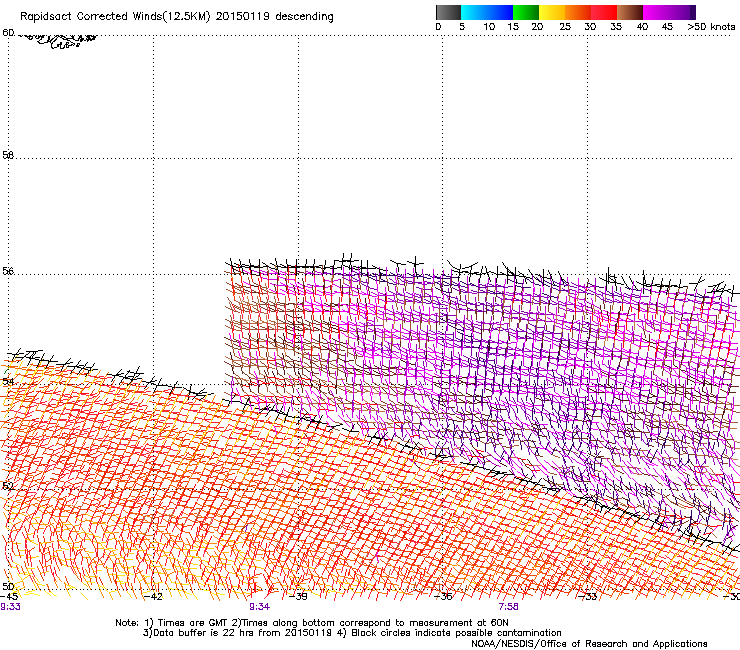Click the -33 longitude axis label

(588, 596)
